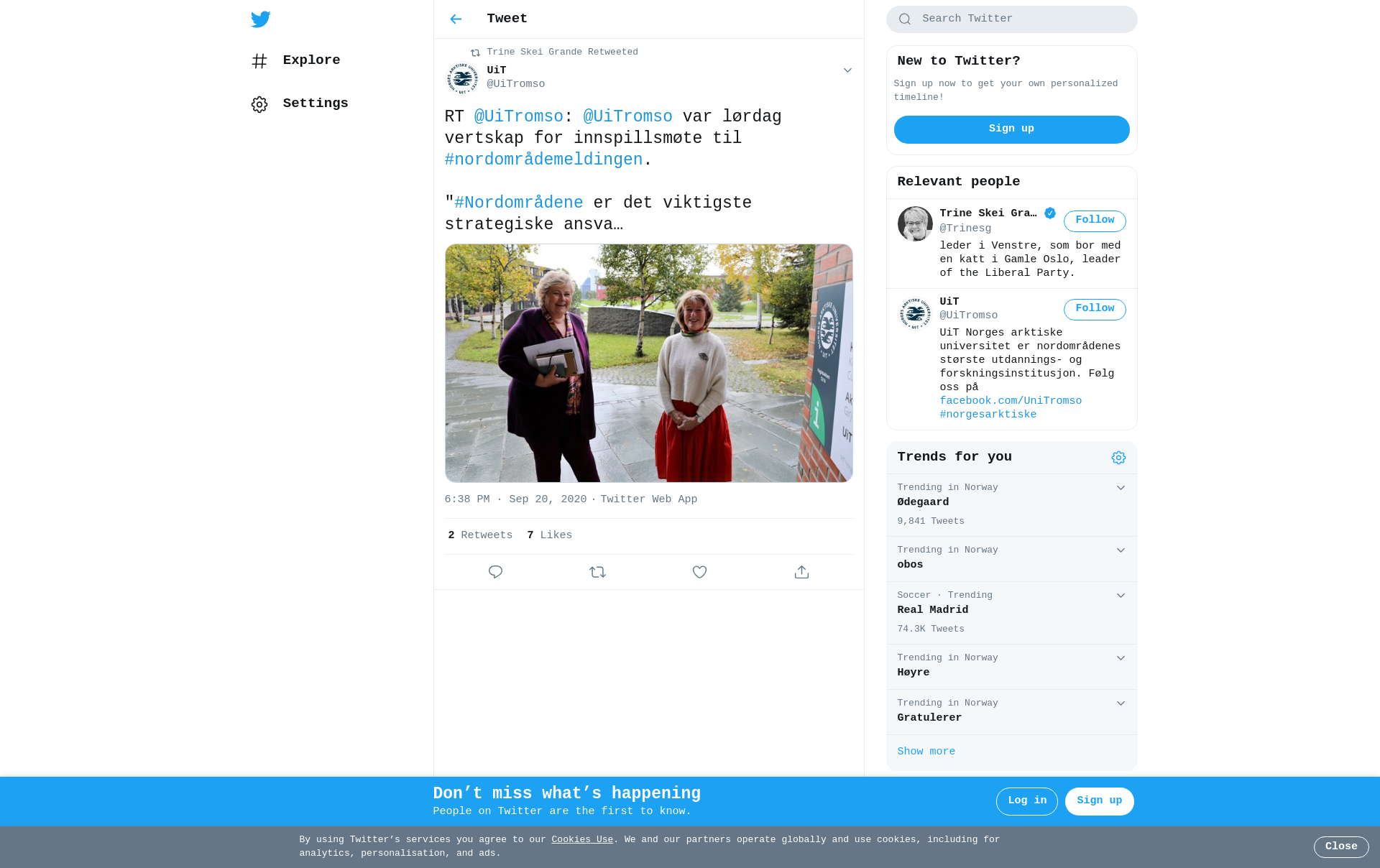Retweet using the action bar retweet icon
This screenshot has height=868, width=1380.
pyautogui.click(x=597, y=572)
